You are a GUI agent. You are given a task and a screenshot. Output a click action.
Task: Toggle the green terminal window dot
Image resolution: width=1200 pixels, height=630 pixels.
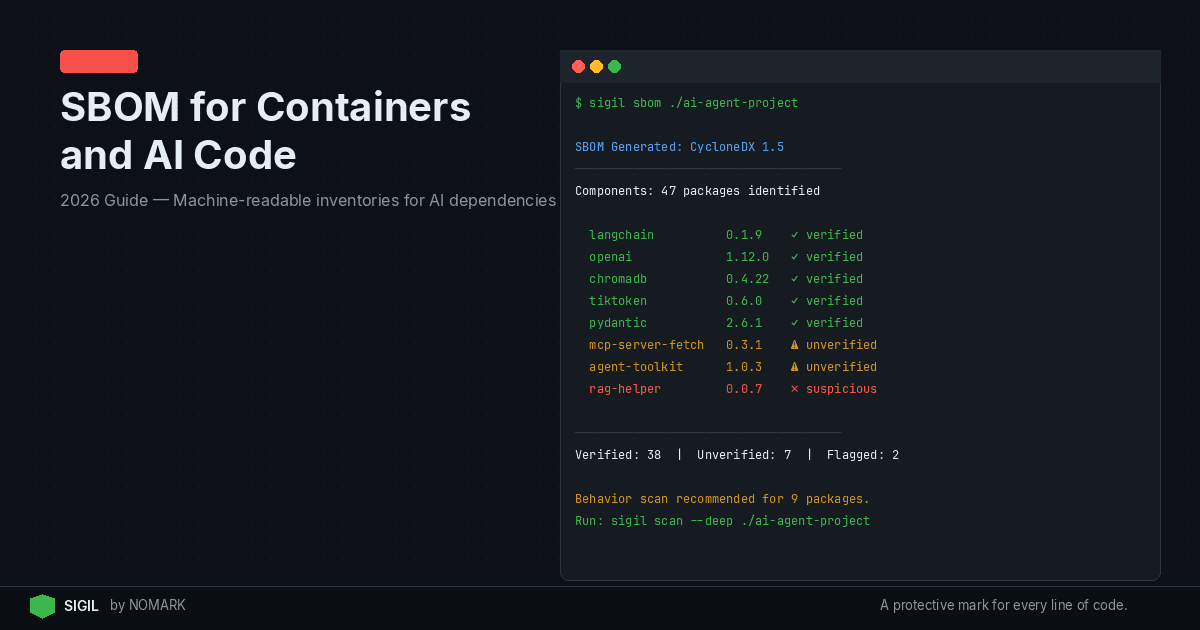tap(614, 66)
